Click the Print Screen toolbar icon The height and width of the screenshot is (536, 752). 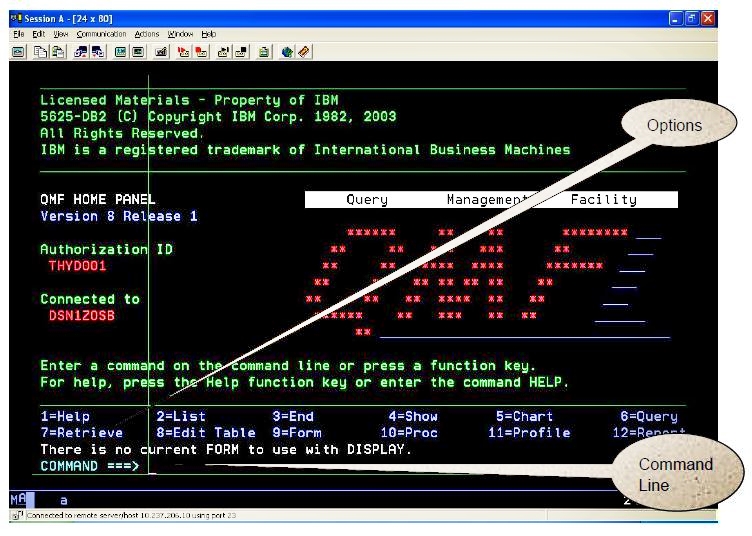pos(18,51)
